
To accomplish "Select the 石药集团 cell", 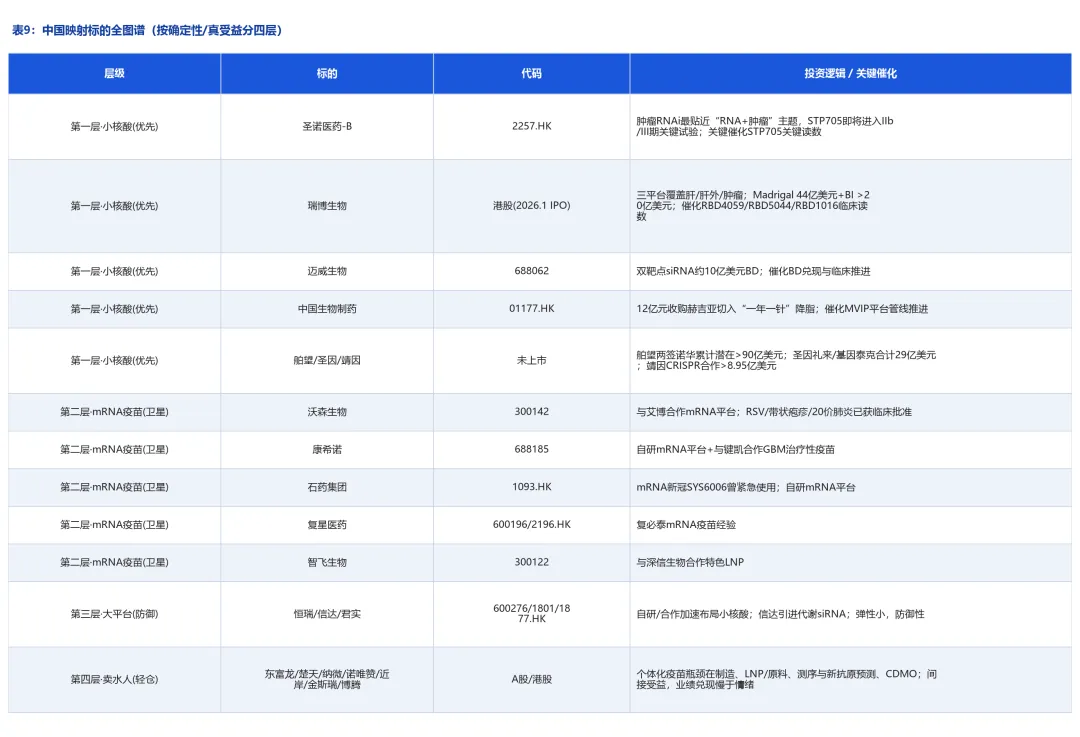I will point(327,487).
